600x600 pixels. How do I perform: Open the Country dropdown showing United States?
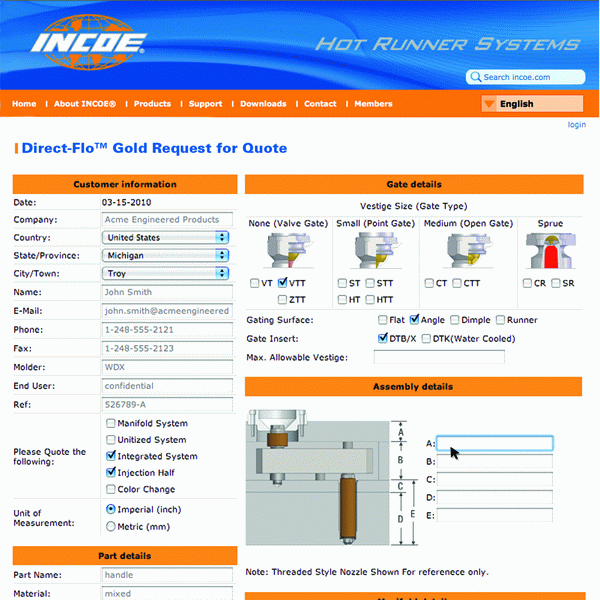coord(165,238)
